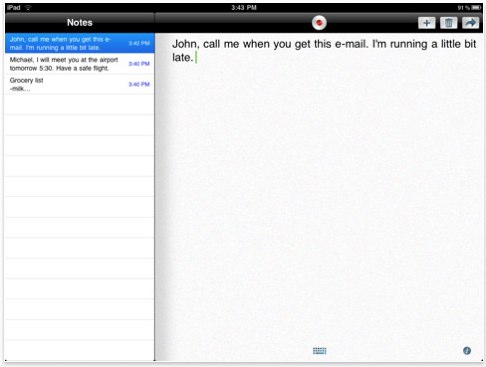486x367 pixels.
Task: Check the Wi-Fi status icon
Action: point(28,7)
